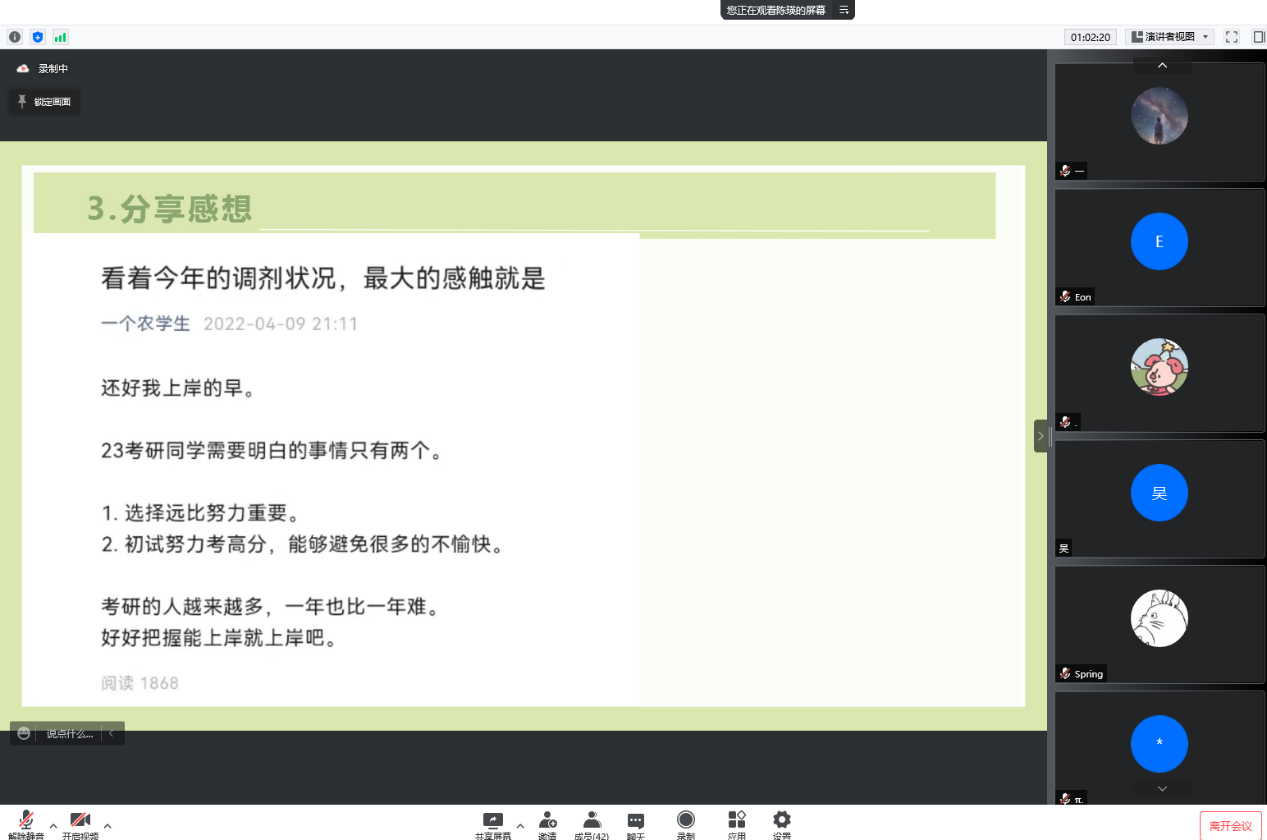This screenshot has width=1267, height=840.
Task: Click the 录制 record icon
Action: coord(686,823)
